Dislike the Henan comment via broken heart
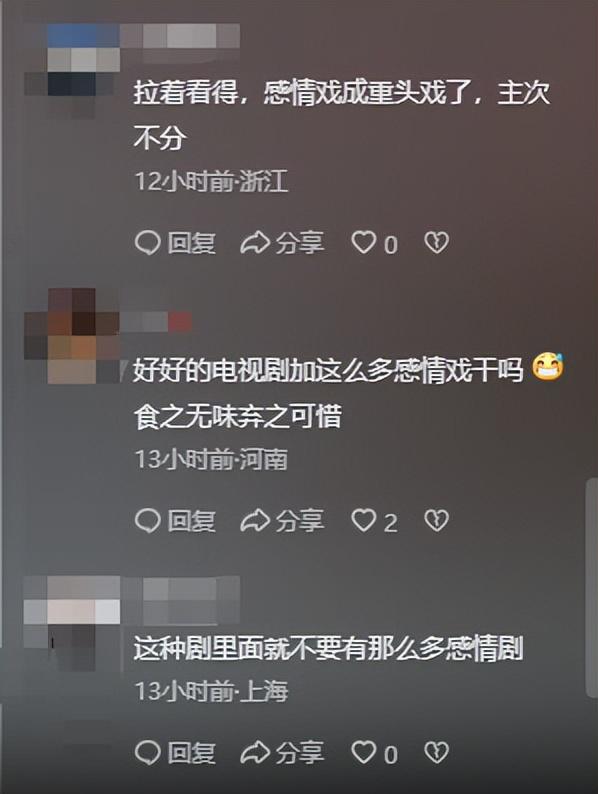598x794 pixels. (436, 520)
